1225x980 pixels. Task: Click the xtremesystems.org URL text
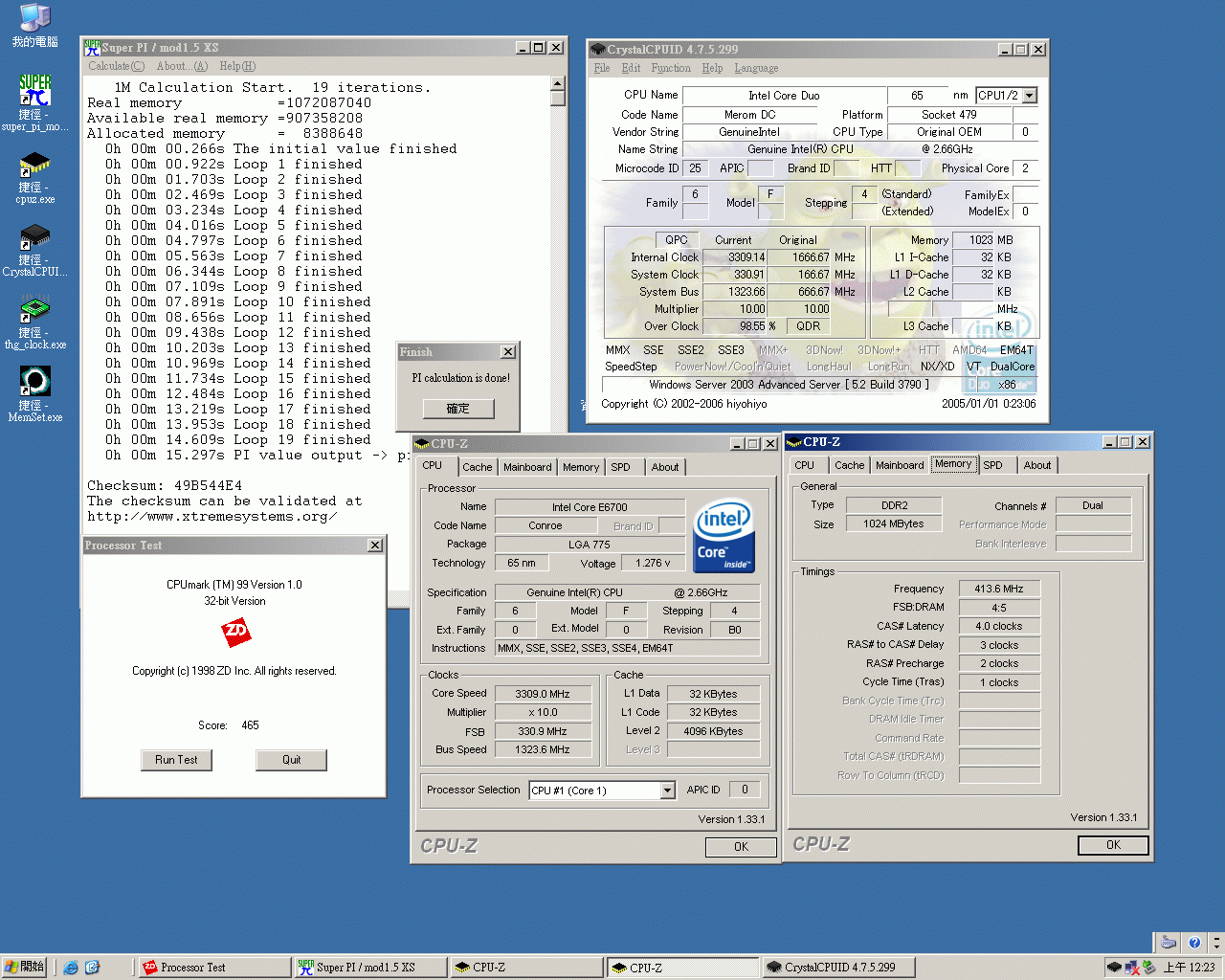212,517
